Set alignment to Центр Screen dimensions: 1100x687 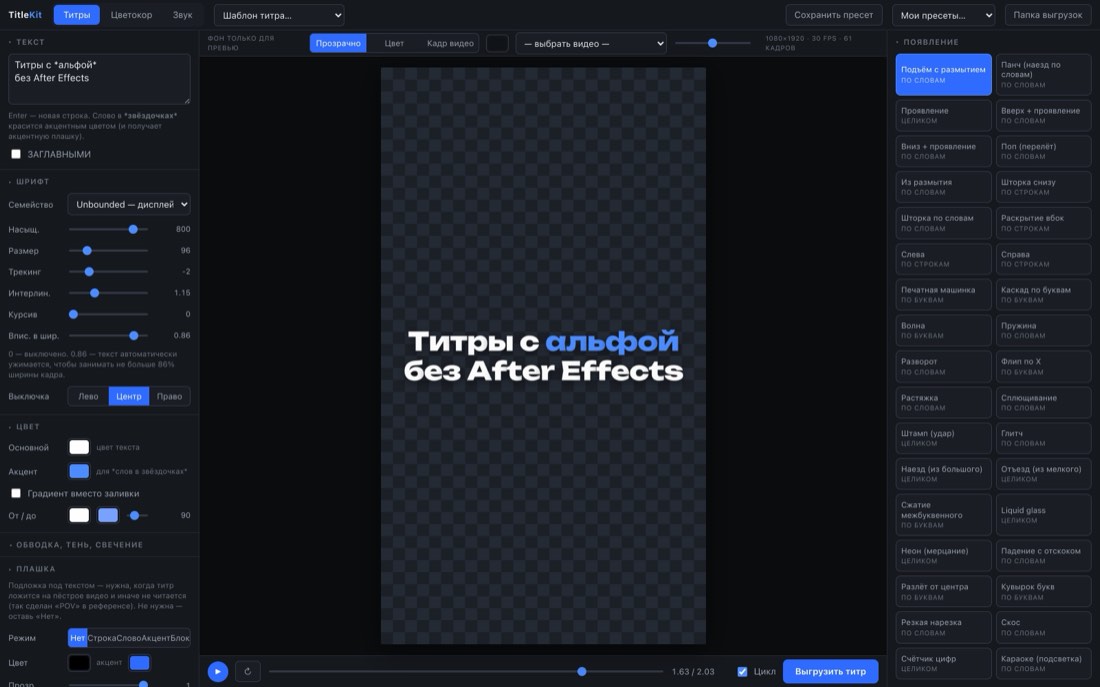[x=128, y=396]
